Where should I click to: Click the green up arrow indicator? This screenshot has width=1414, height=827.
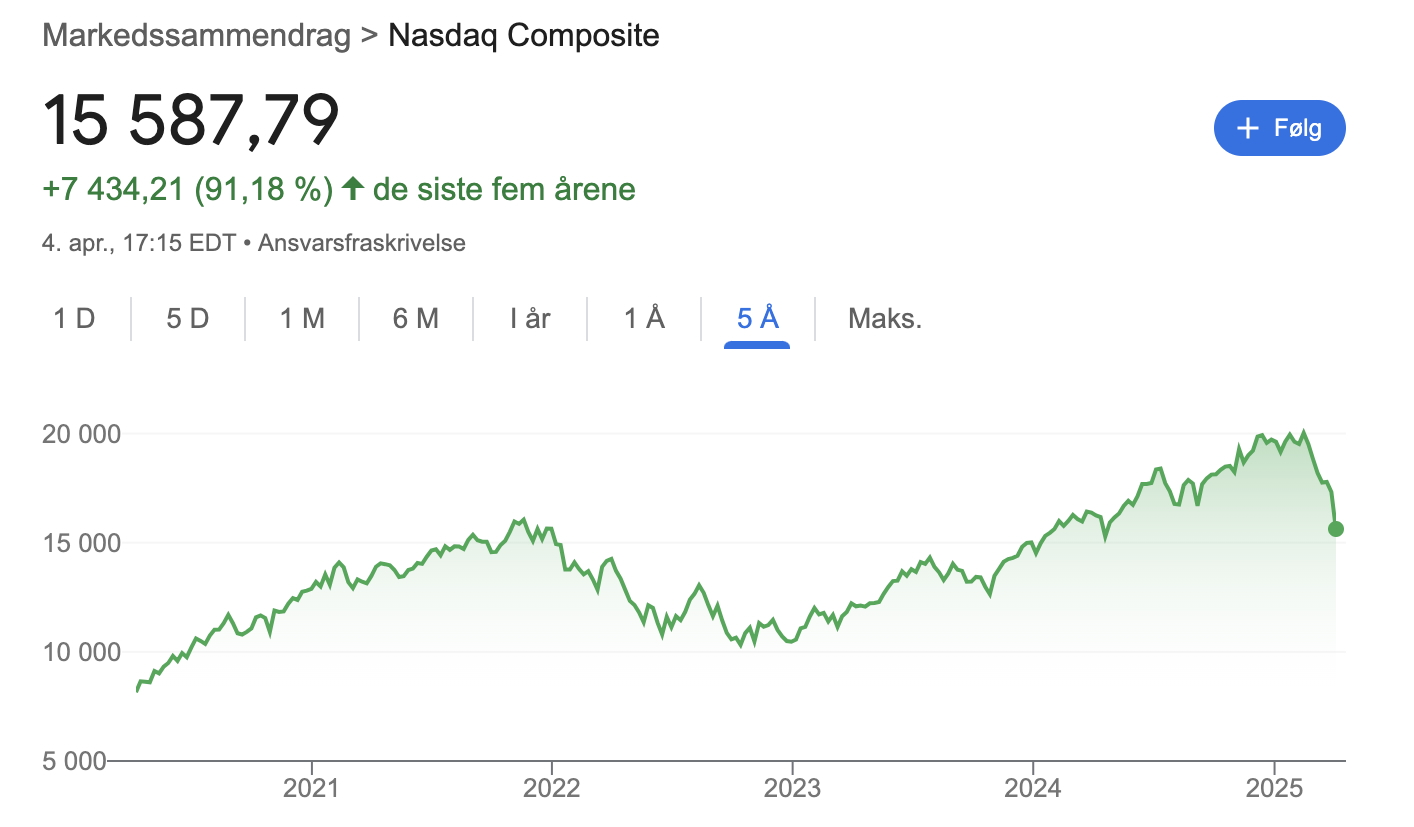[351, 188]
